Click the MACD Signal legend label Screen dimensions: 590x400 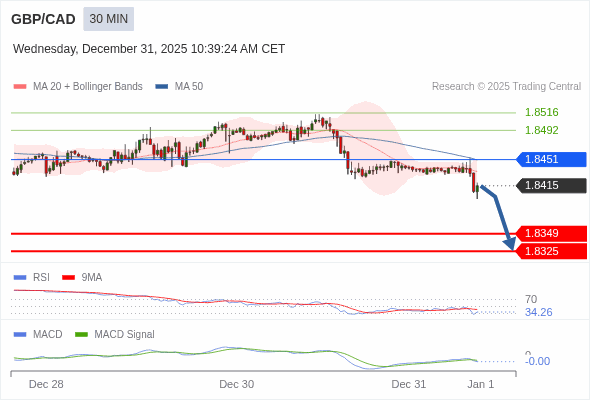[x=125, y=335]
